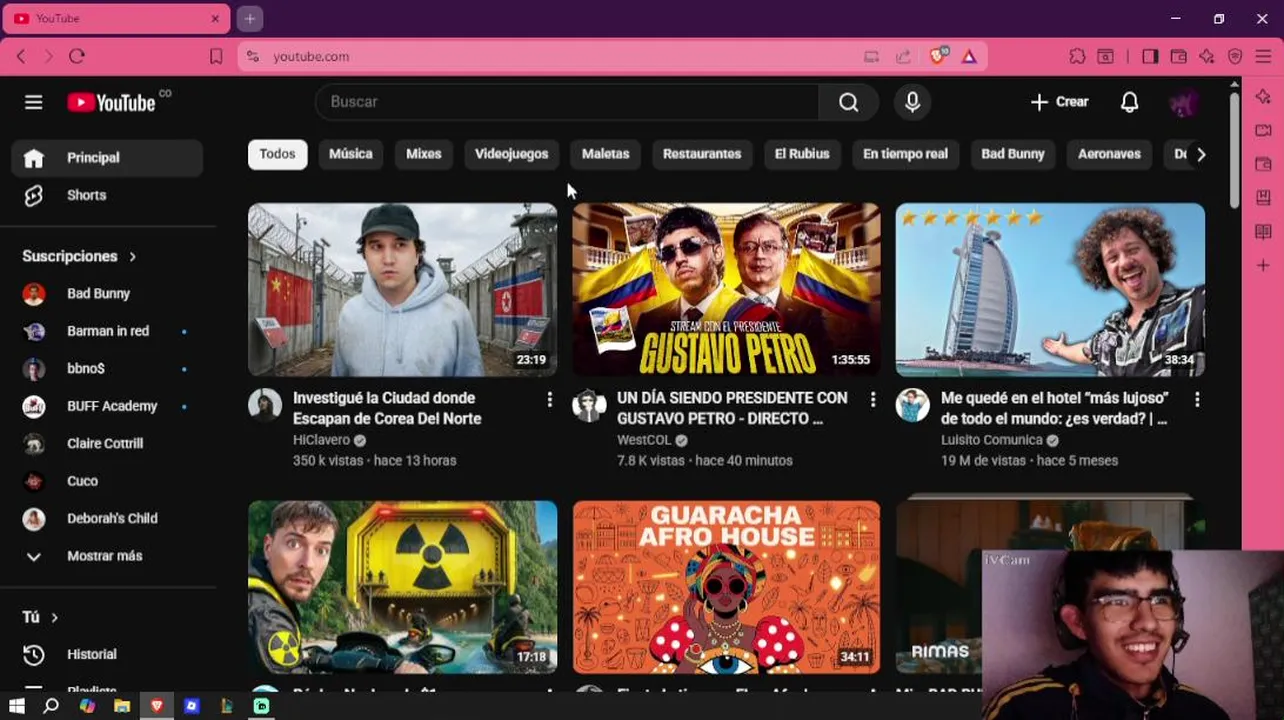Open File Explorer from taskbar

point(122,706)
